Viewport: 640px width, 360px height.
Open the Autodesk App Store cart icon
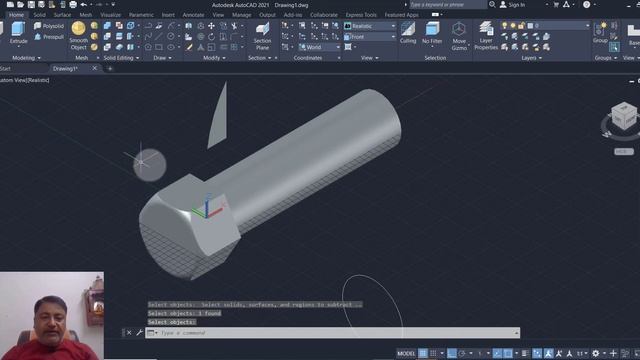coord(556,4)
